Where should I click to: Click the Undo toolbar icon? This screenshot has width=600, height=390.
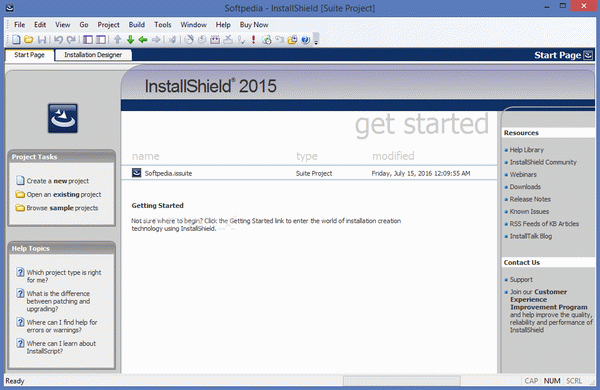pos(58,39)
